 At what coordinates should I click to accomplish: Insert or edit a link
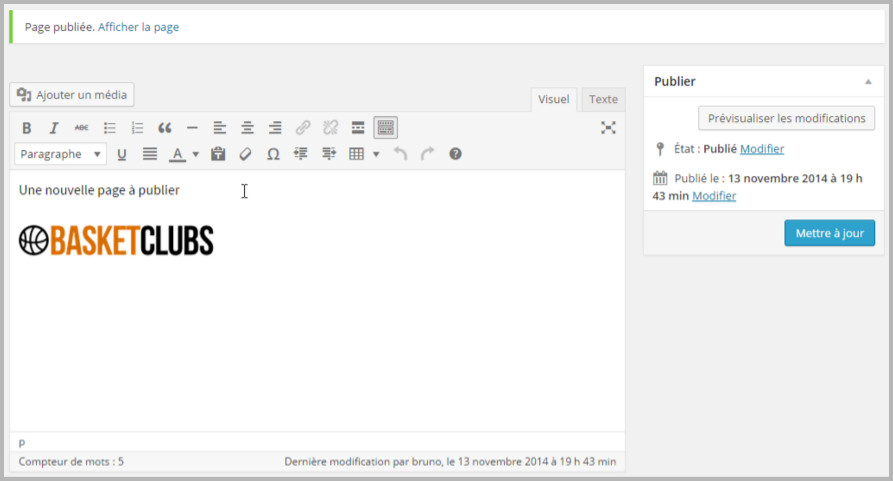click(x=303, y=128)
